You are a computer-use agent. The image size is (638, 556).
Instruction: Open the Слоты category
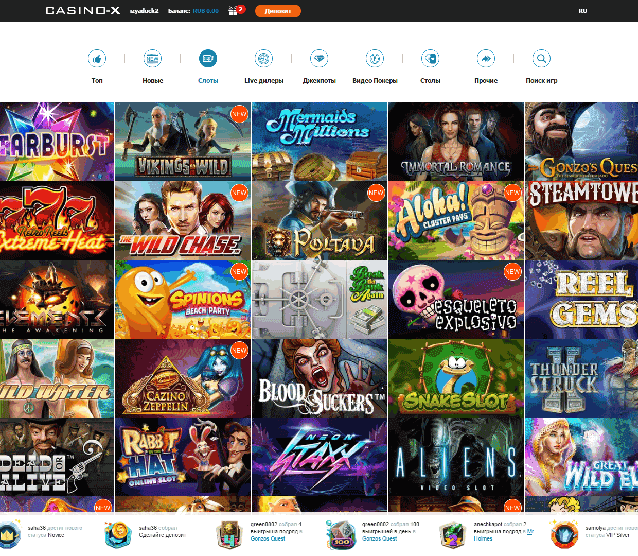point(208,59)
